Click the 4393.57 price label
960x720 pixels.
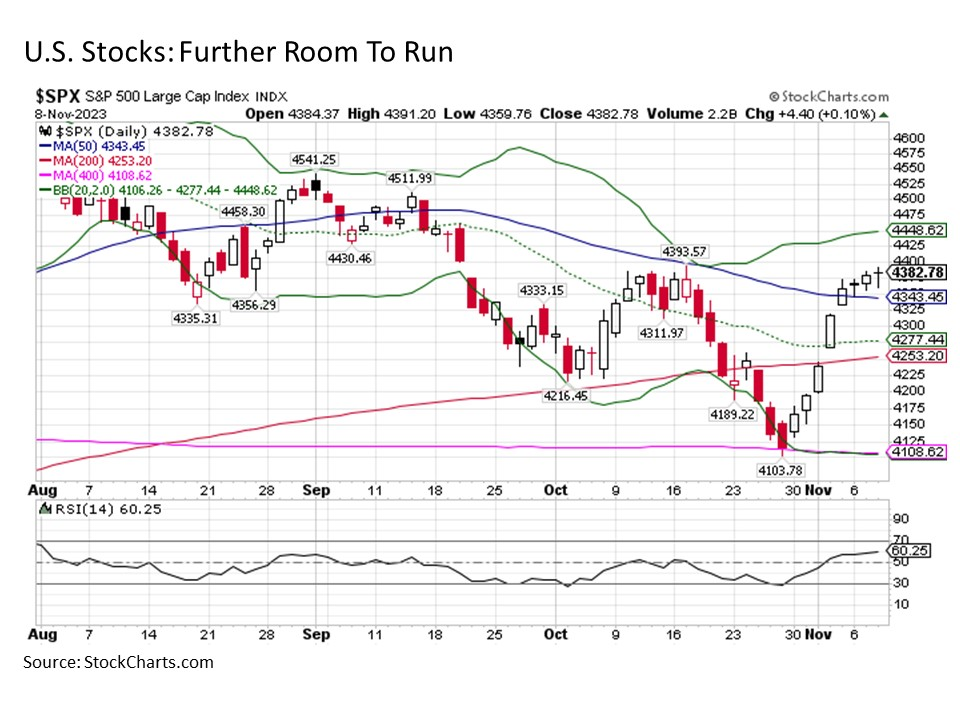tap(682, 250)
